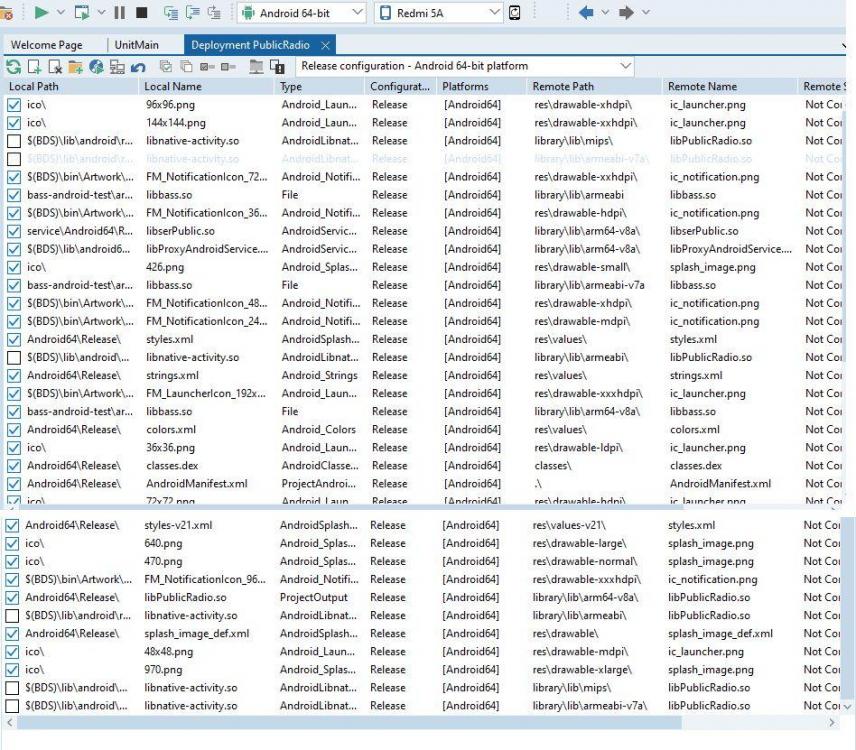The height and width of the screenshot is (750, 856).
Task: Click the horizontal scrollbar thumb
Action: 349,723
